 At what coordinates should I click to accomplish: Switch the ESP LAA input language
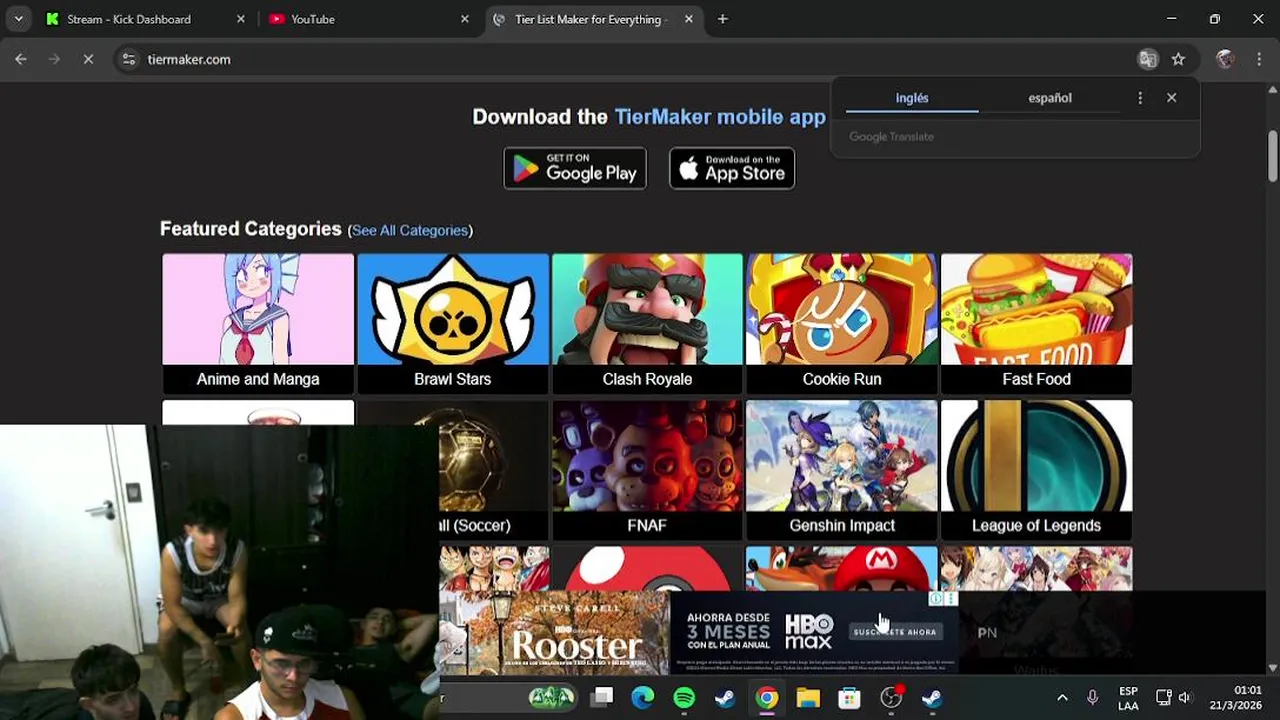click(1128, 698)
